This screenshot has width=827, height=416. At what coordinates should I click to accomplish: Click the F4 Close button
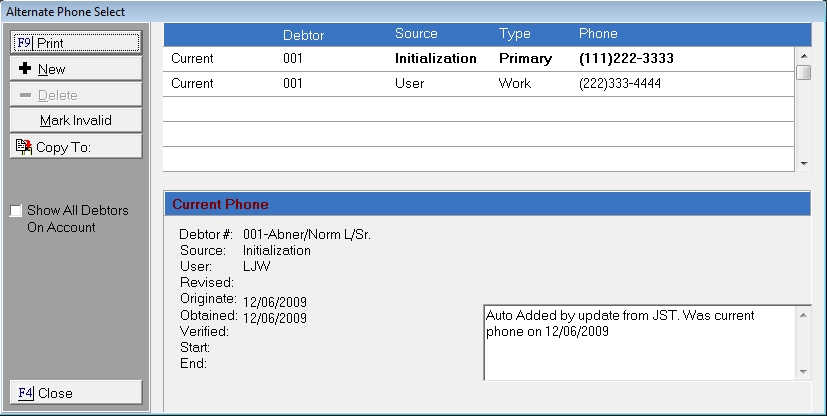tap(75, 393)
